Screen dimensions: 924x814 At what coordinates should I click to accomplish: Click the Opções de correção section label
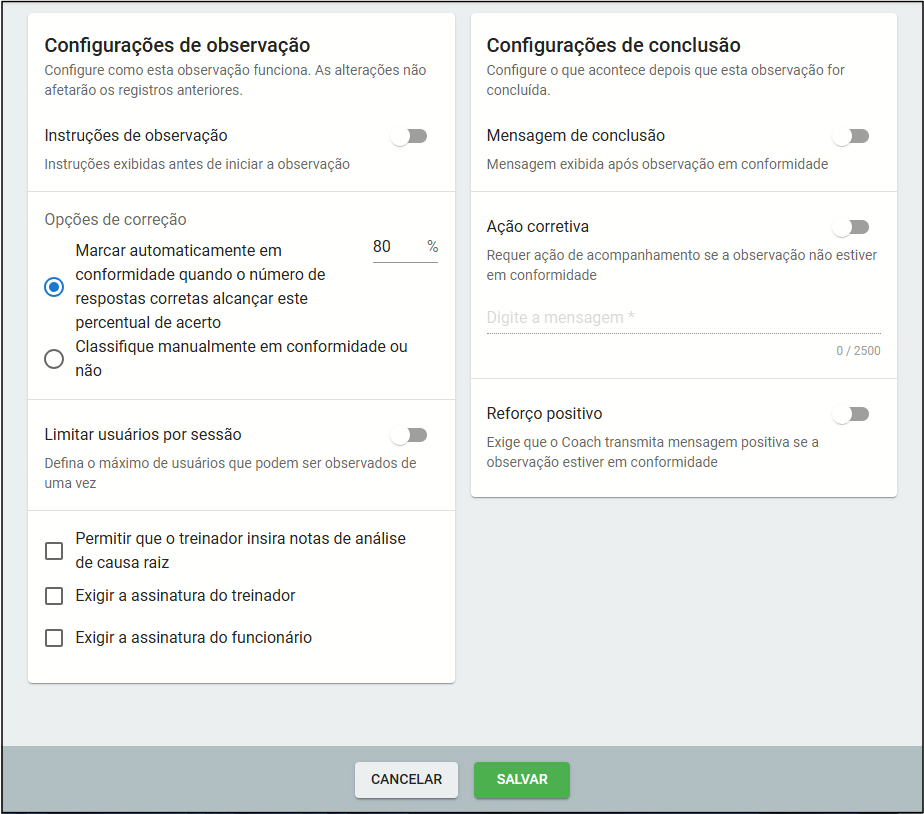pyautogui.click(x=115, y=220)
